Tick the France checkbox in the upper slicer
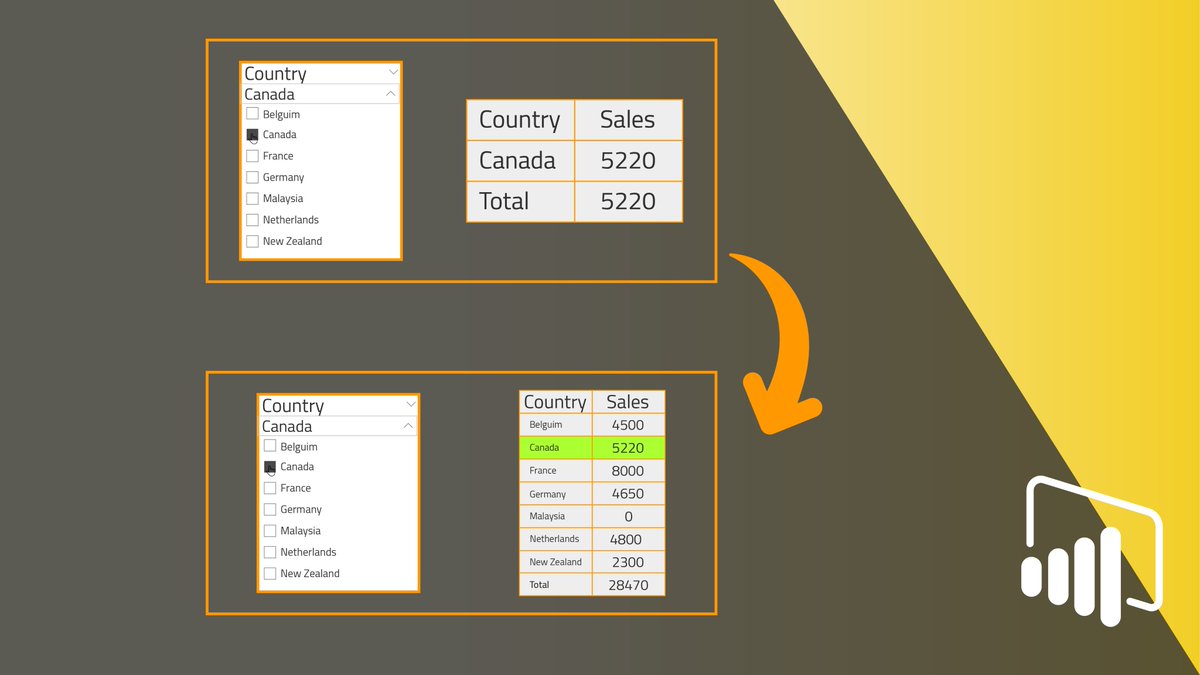Screen dimensions: 1200x675 [252, 156]
